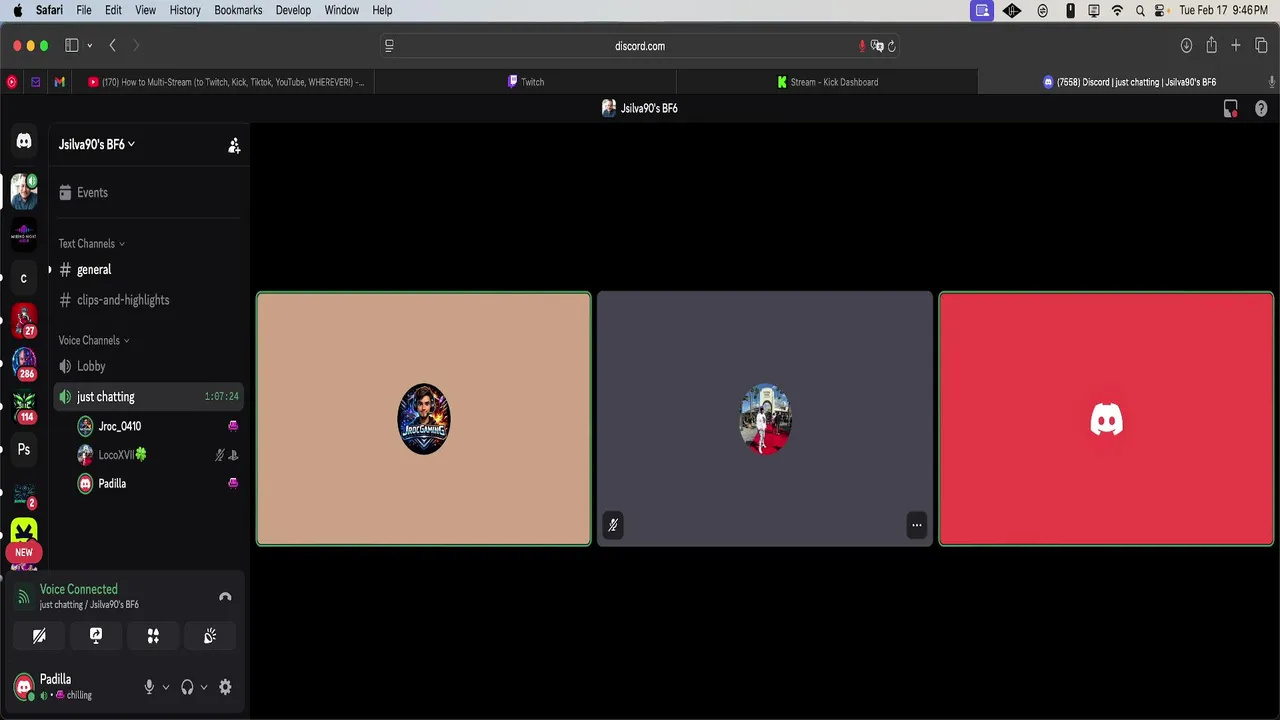Open Safari History menu

[x=185, y=10]
